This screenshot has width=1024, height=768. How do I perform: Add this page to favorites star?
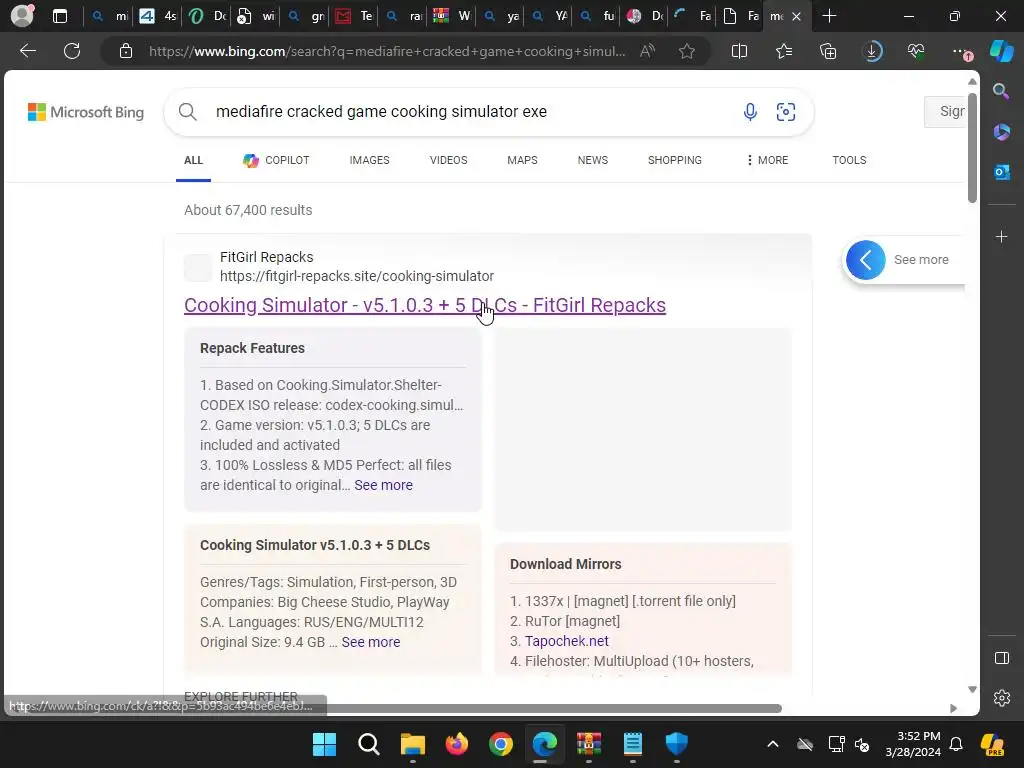[686, 51]
